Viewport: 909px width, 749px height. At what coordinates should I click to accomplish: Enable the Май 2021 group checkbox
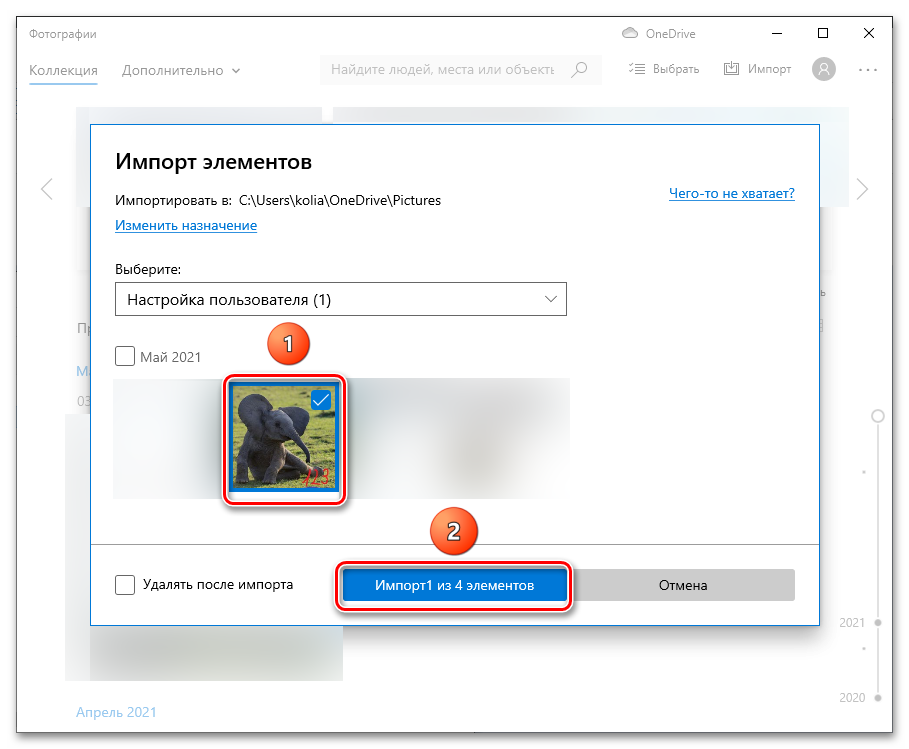[x=125, y=356]
